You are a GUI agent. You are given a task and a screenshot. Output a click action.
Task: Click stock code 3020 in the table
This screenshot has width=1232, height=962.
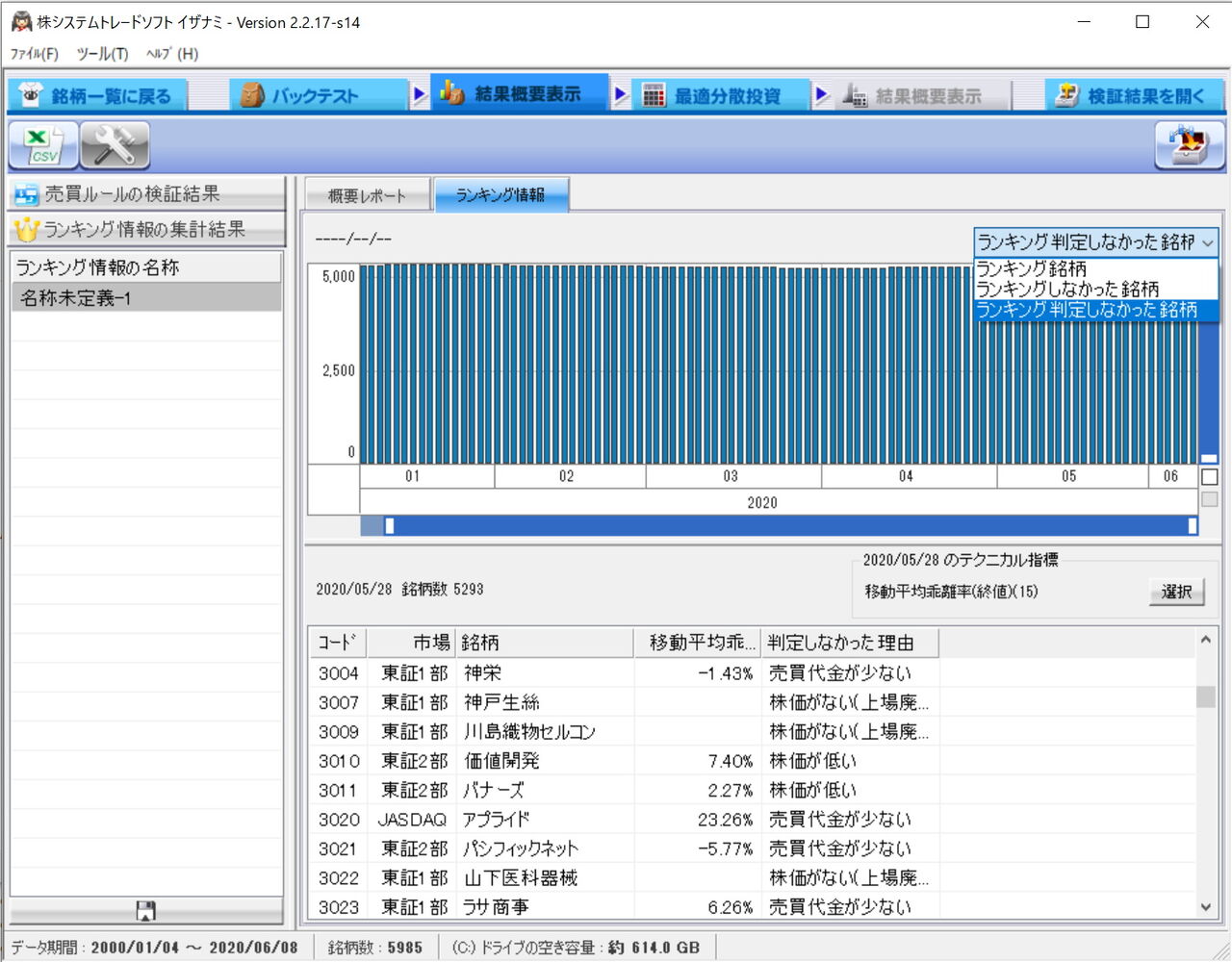point(339,820)
